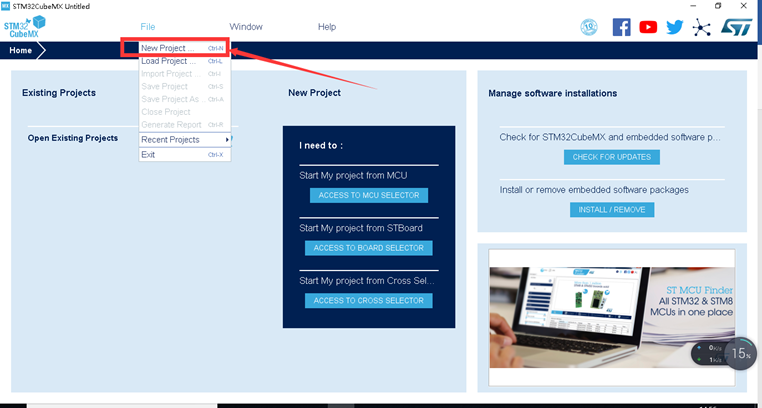Click the Generate Report menu entry
Image resolution: width=762 pixels, height=408 pixels.
185,125
